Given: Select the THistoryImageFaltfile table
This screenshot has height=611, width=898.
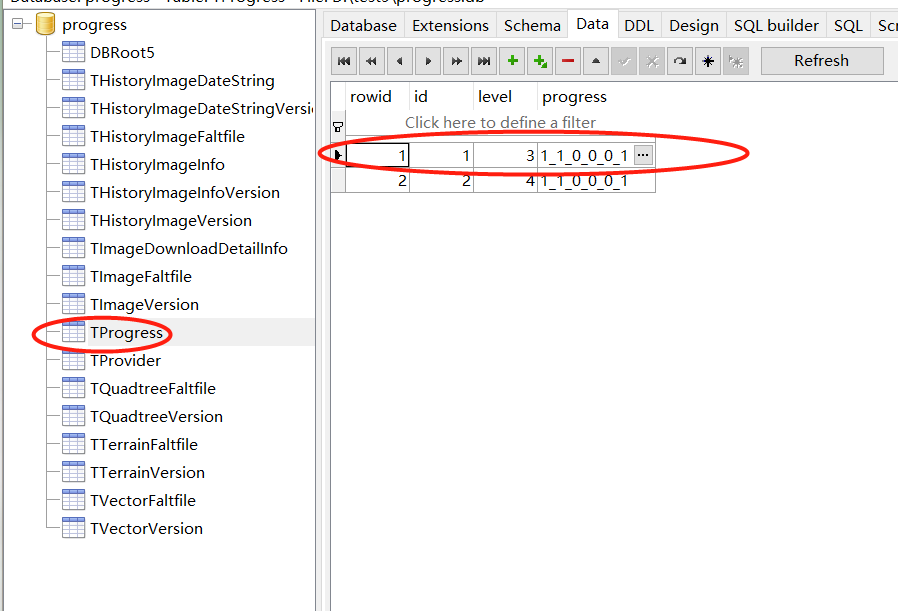Looking at the screenshot, I should point(167,137).
